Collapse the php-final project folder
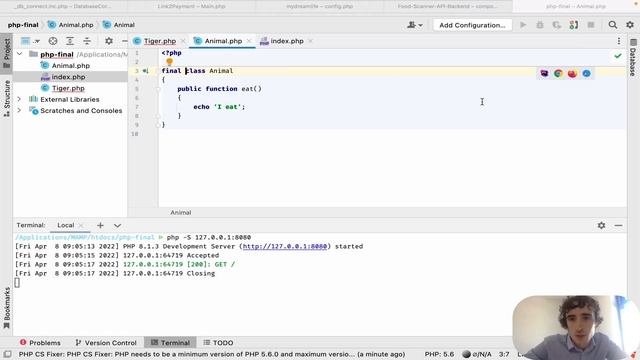 pyautogui.click(x=19, y=54)
